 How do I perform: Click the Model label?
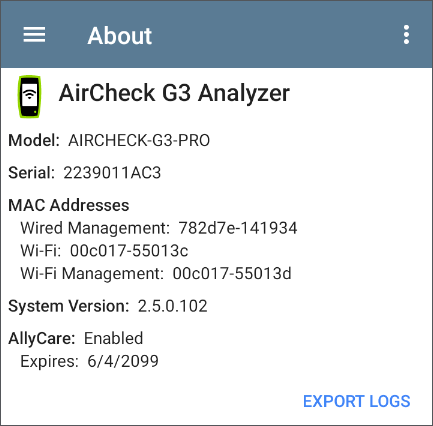pos(34,140)
